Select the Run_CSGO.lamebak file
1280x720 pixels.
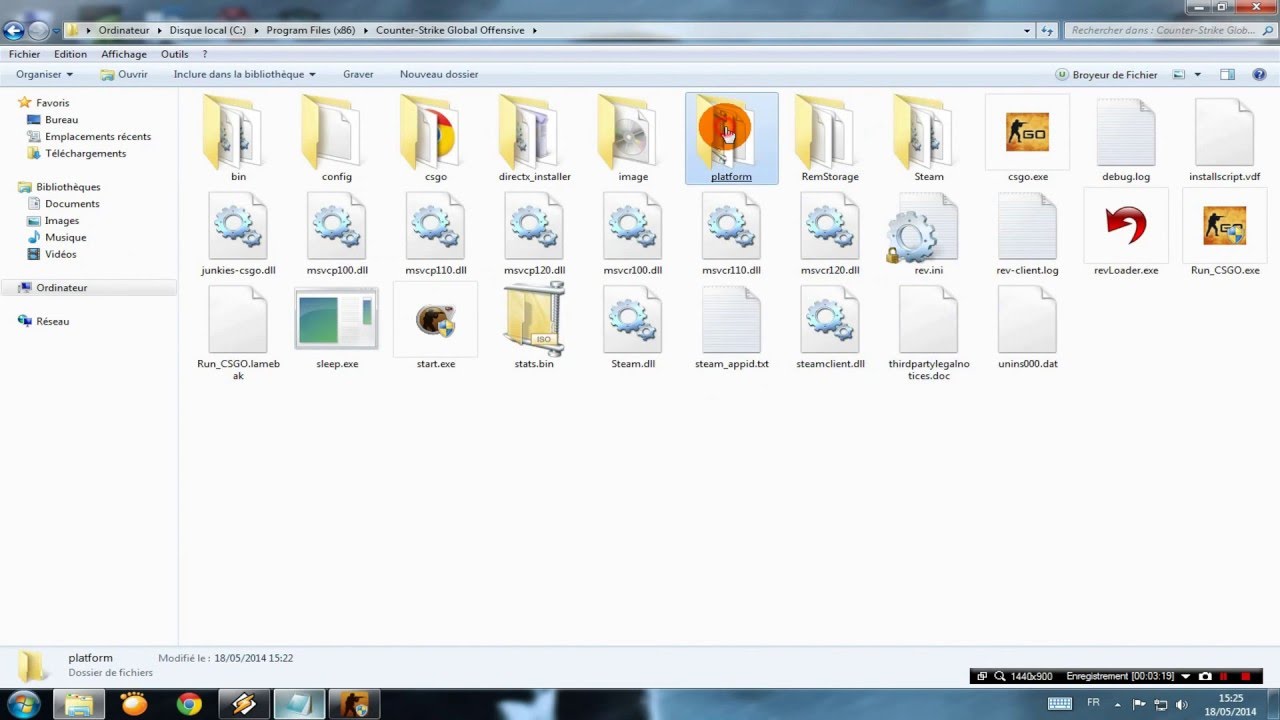pyautogui.click(x=238, y=333)
